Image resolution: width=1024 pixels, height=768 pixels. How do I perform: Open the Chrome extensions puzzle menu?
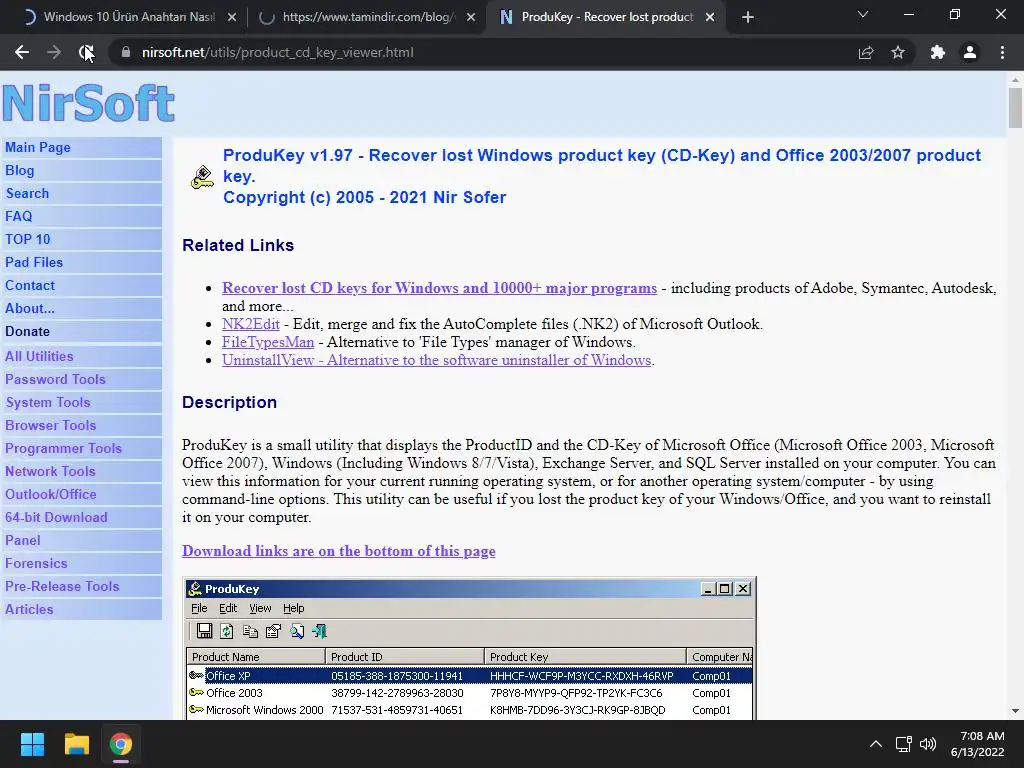(938, 52)
